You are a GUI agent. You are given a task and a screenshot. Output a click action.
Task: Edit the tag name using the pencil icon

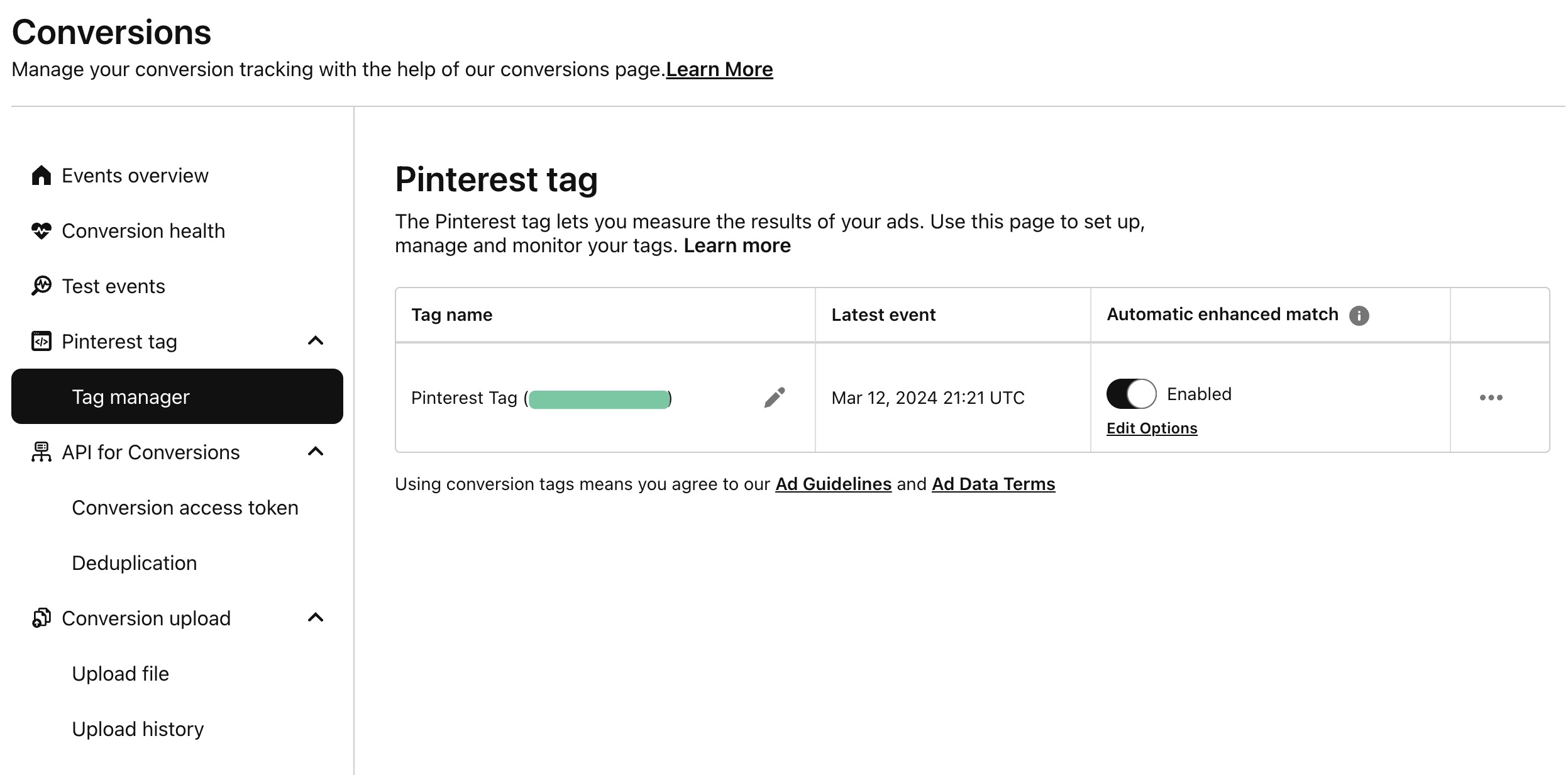click(776, 396)
